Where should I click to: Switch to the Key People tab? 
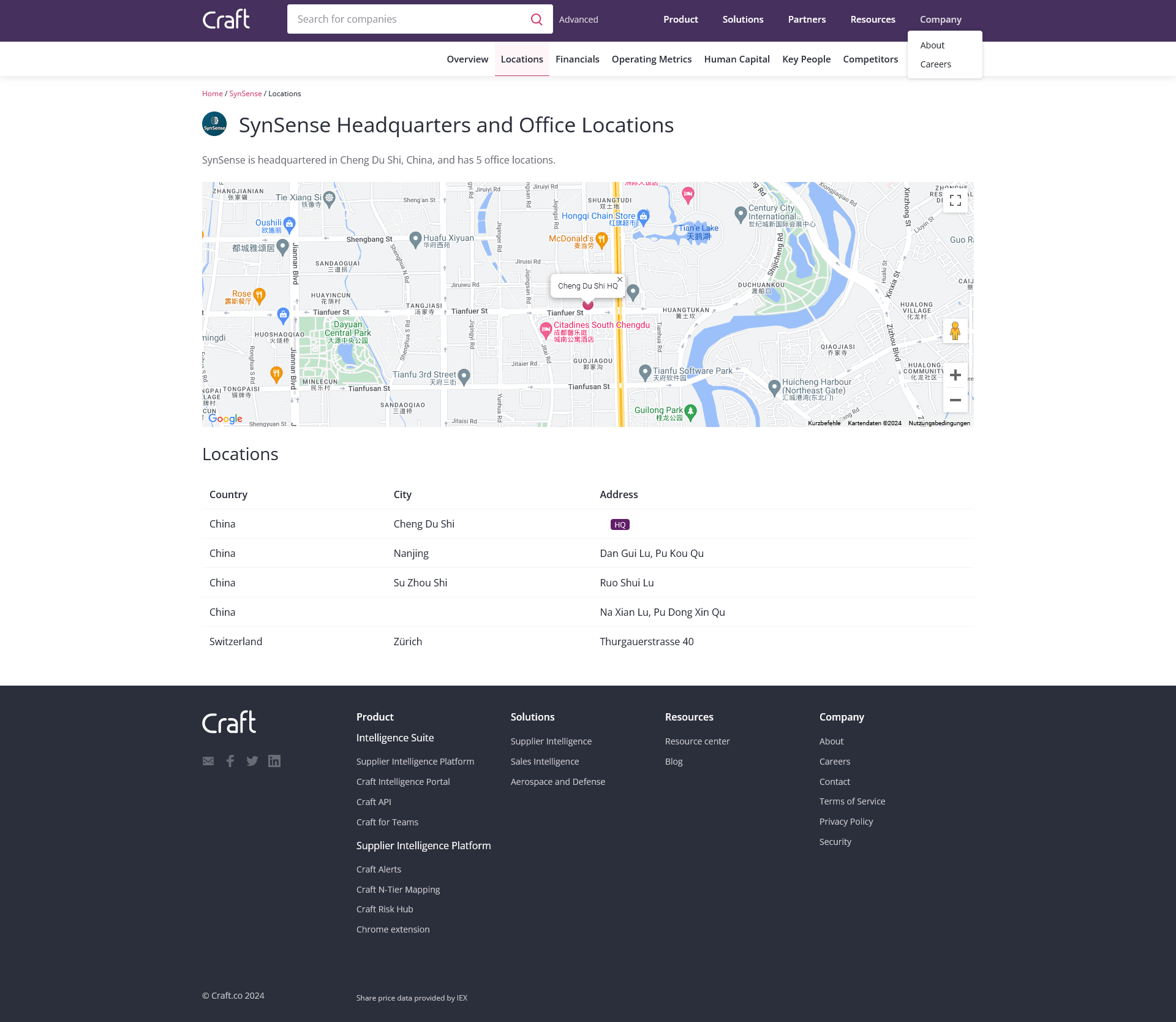[806, 59]
